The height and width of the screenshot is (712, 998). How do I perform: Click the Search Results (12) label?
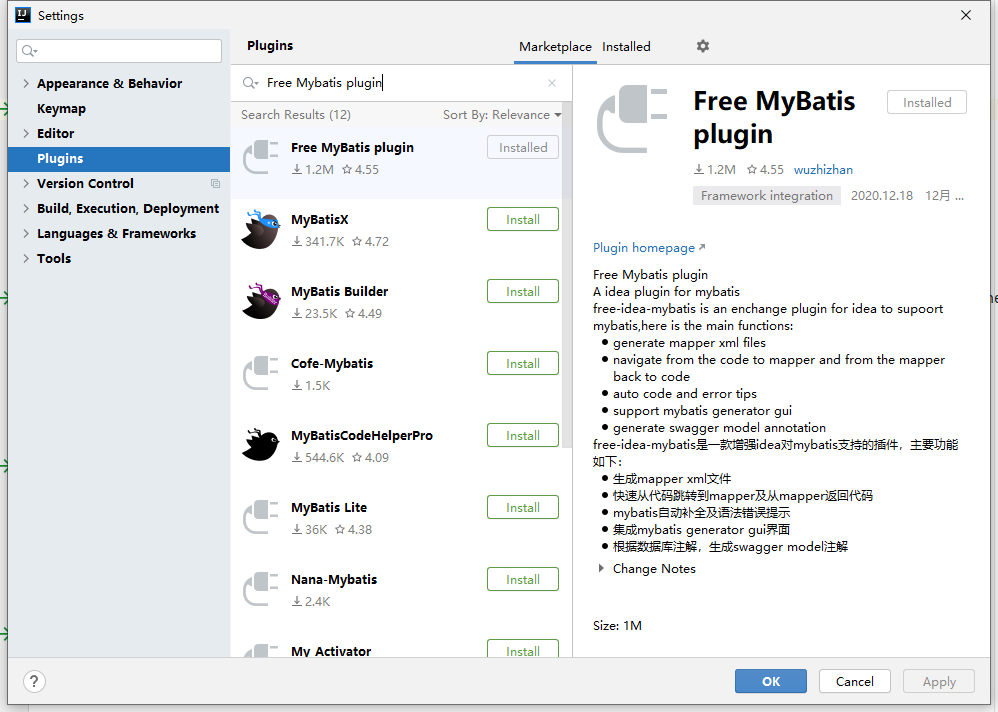[295, 115]
